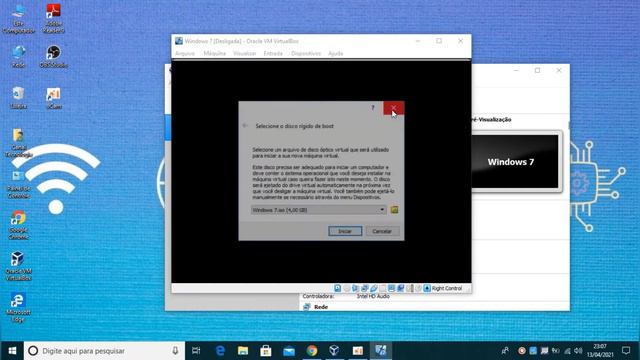The height and width of the screenshot is (360, 640).
Task: Click the Intel HD Audio controller value
Action: (373, 296)
